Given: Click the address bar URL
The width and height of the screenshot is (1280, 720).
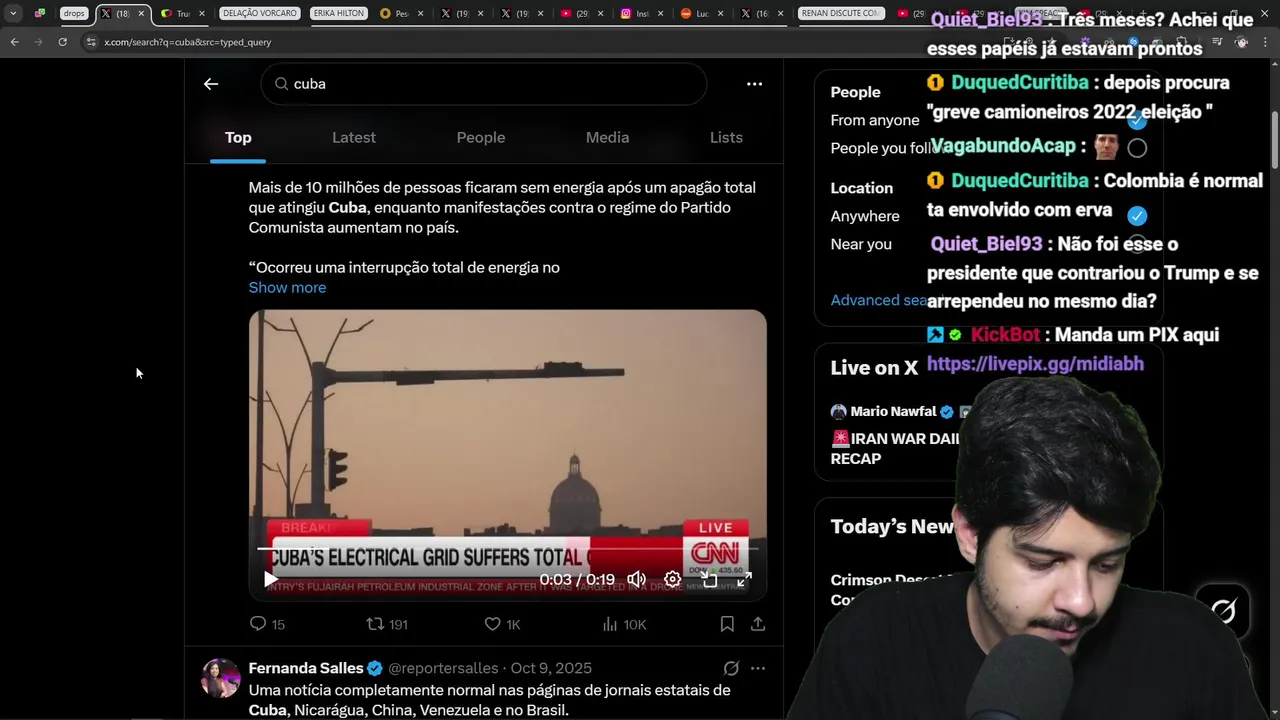Looking at the screenshot, I should point(188,42).
